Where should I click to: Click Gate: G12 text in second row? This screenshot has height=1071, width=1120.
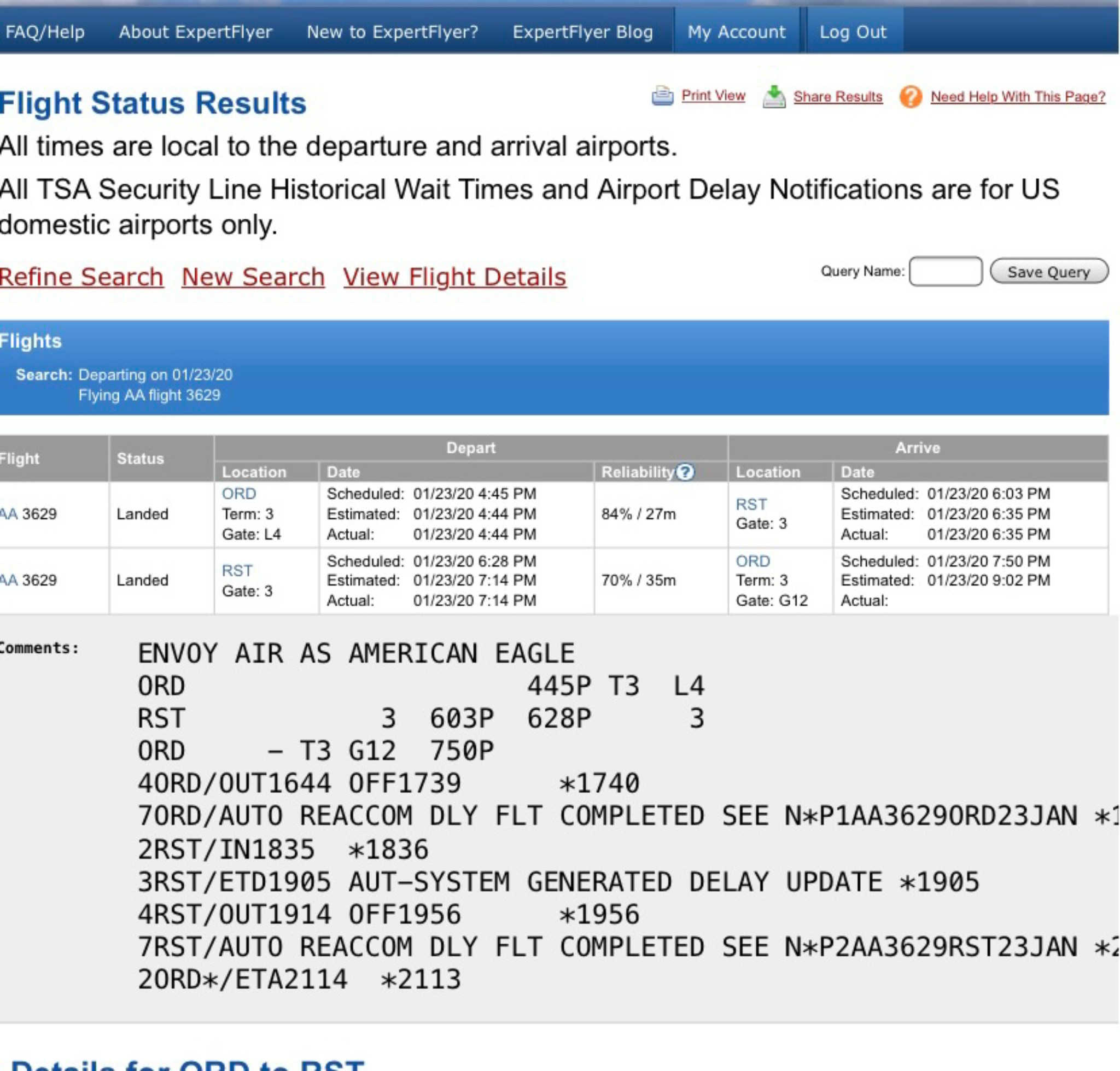click(772, 601)
